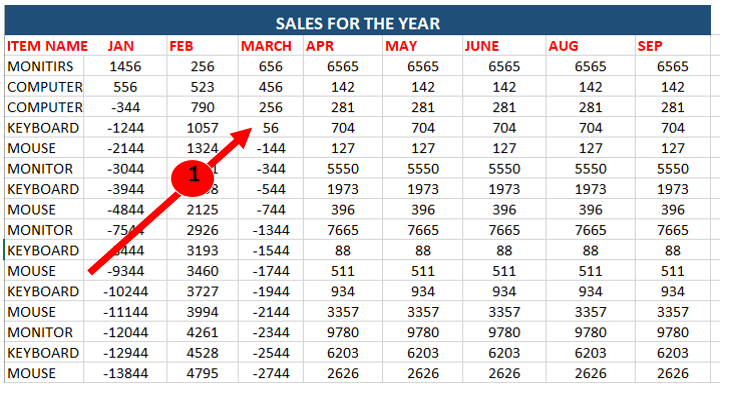
Task: Click the APR value 9780 cell
Action: click(343, 332)
